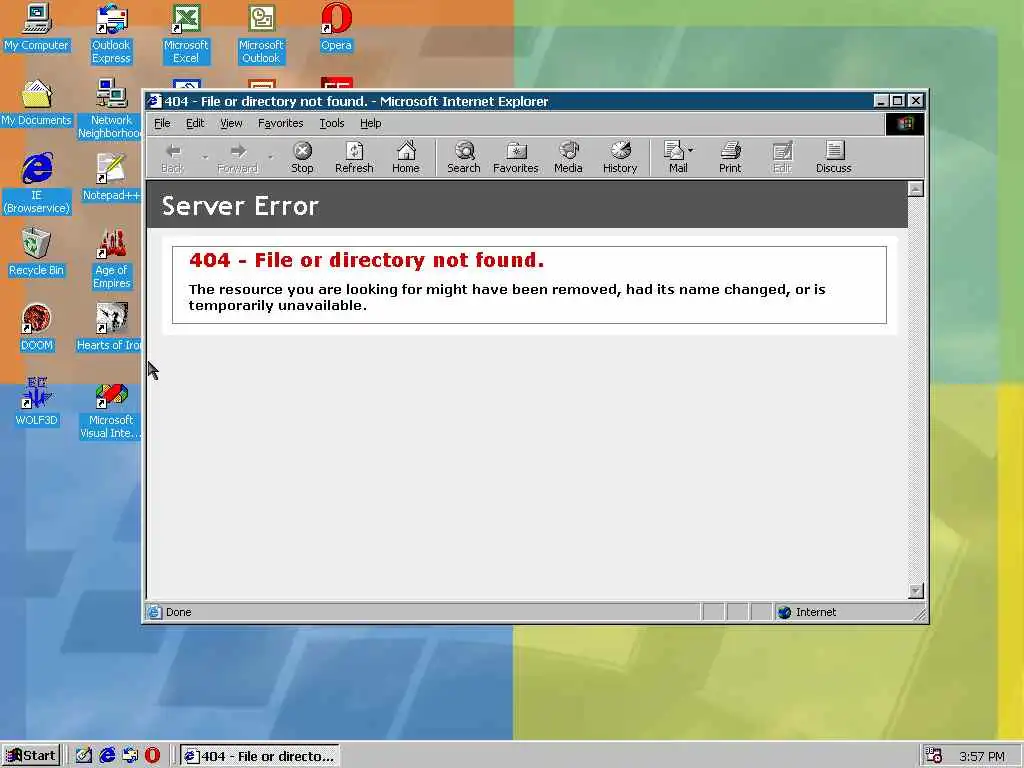Click the Done status text

coord(178,612)
